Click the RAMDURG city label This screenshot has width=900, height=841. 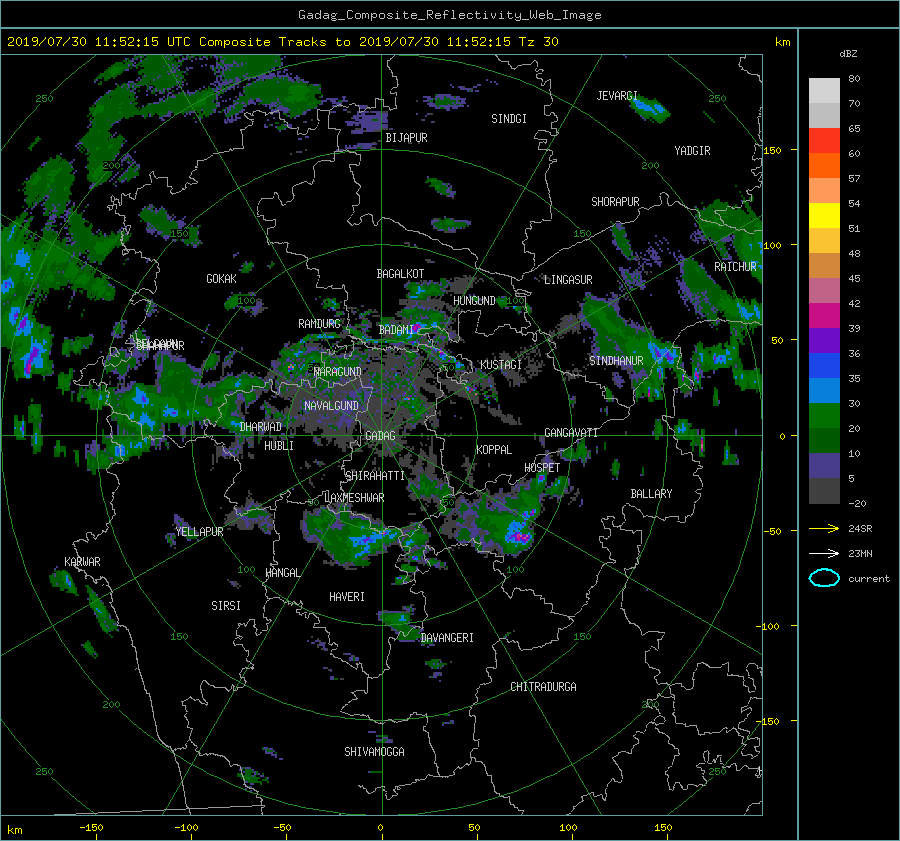(x=319, y=324)
